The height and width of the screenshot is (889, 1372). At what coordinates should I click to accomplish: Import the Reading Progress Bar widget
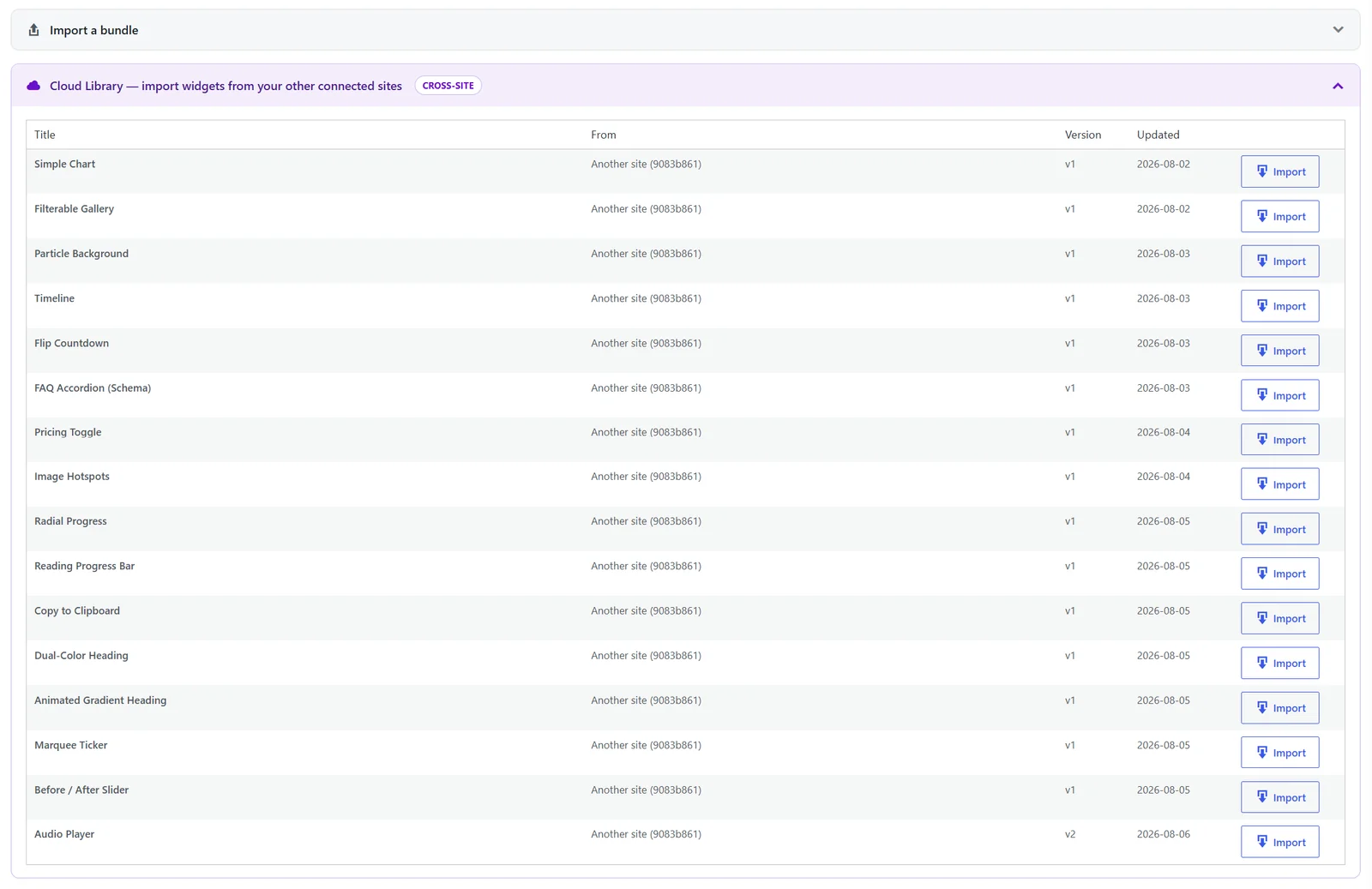pos(1279,574)
